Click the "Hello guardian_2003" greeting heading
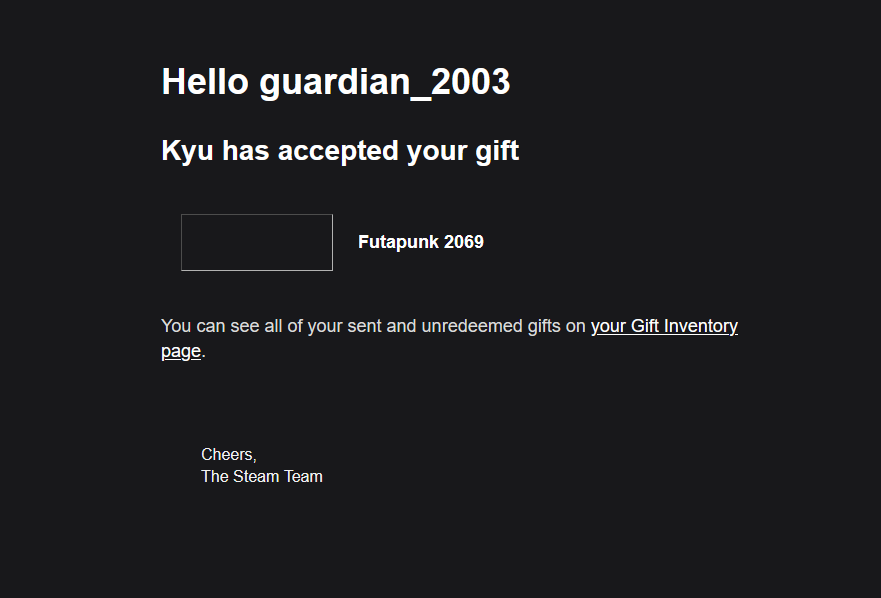This screenshot has width=881, height=598. tap(335, 82)
